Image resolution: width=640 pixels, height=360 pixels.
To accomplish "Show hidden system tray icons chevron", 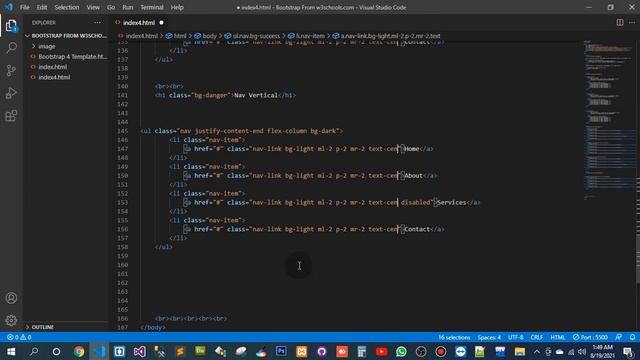I will pos(536,351).
